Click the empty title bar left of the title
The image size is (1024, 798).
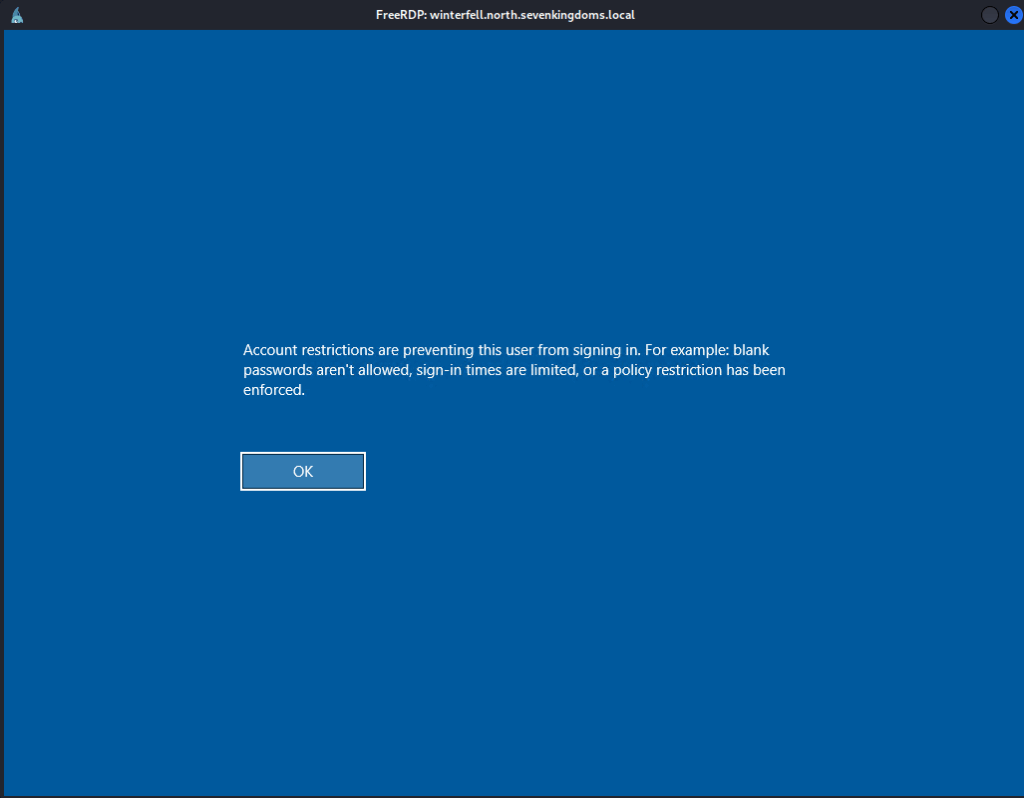pos(200,14)
